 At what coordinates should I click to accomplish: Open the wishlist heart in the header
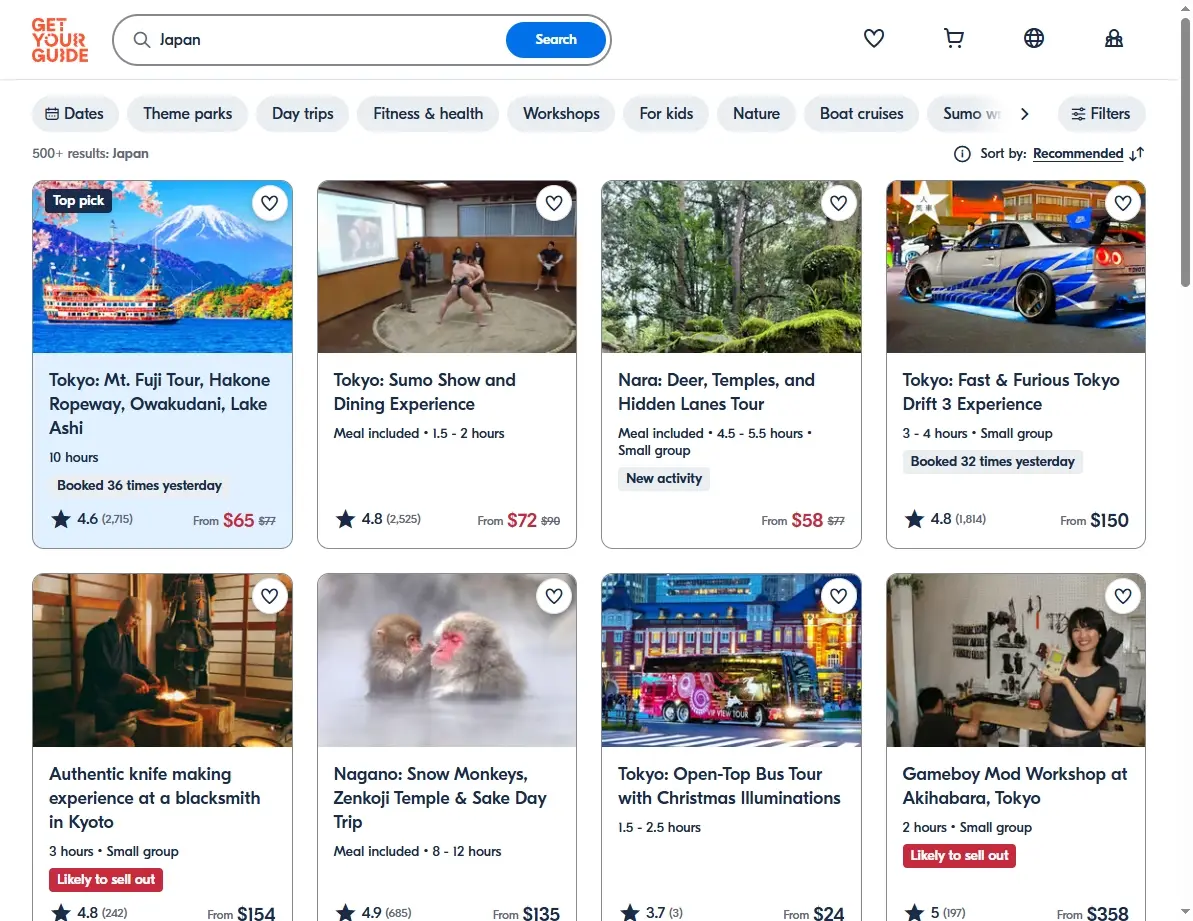pos(873,38)
